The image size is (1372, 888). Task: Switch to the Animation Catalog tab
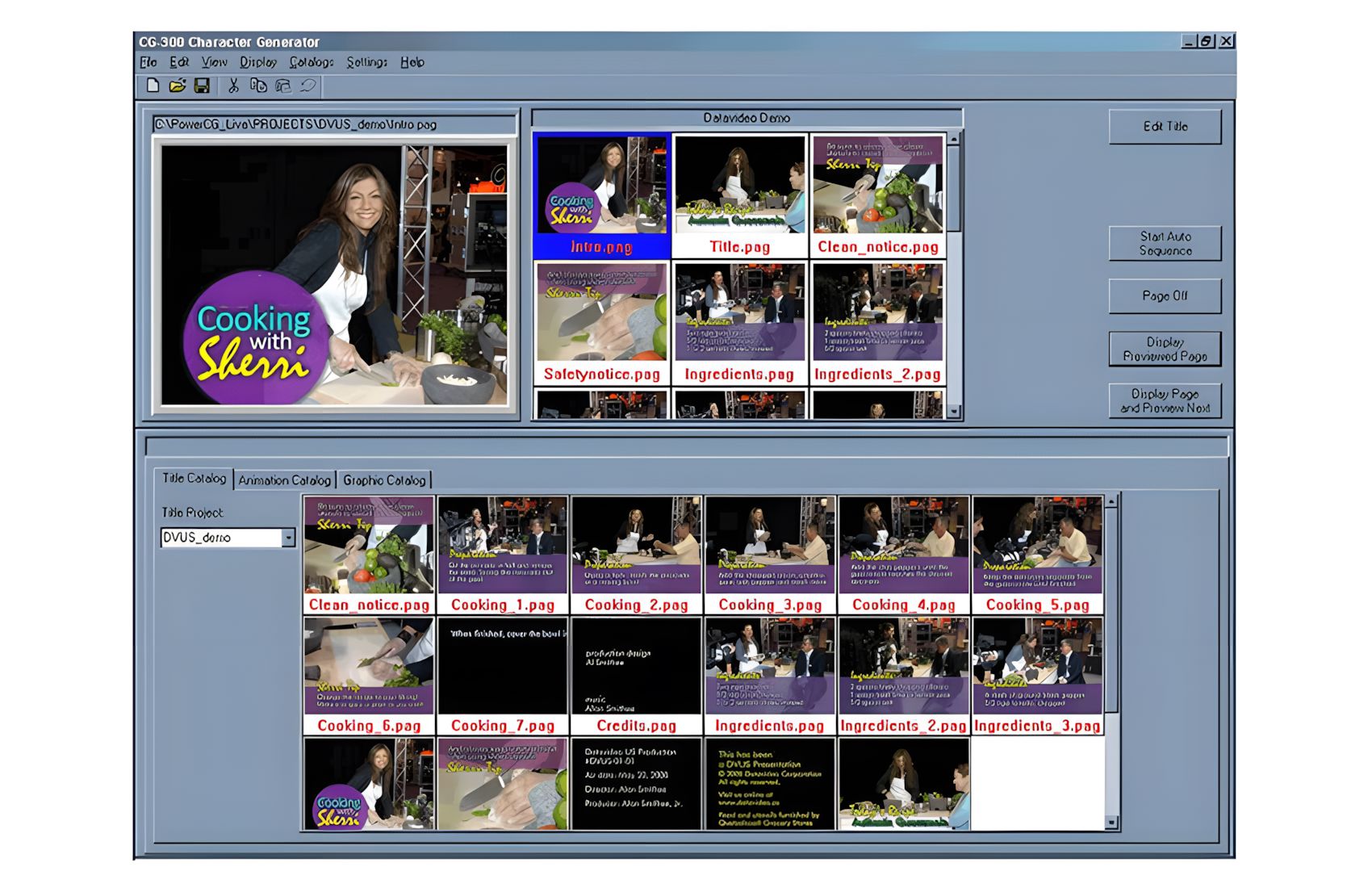coord(285,480)
